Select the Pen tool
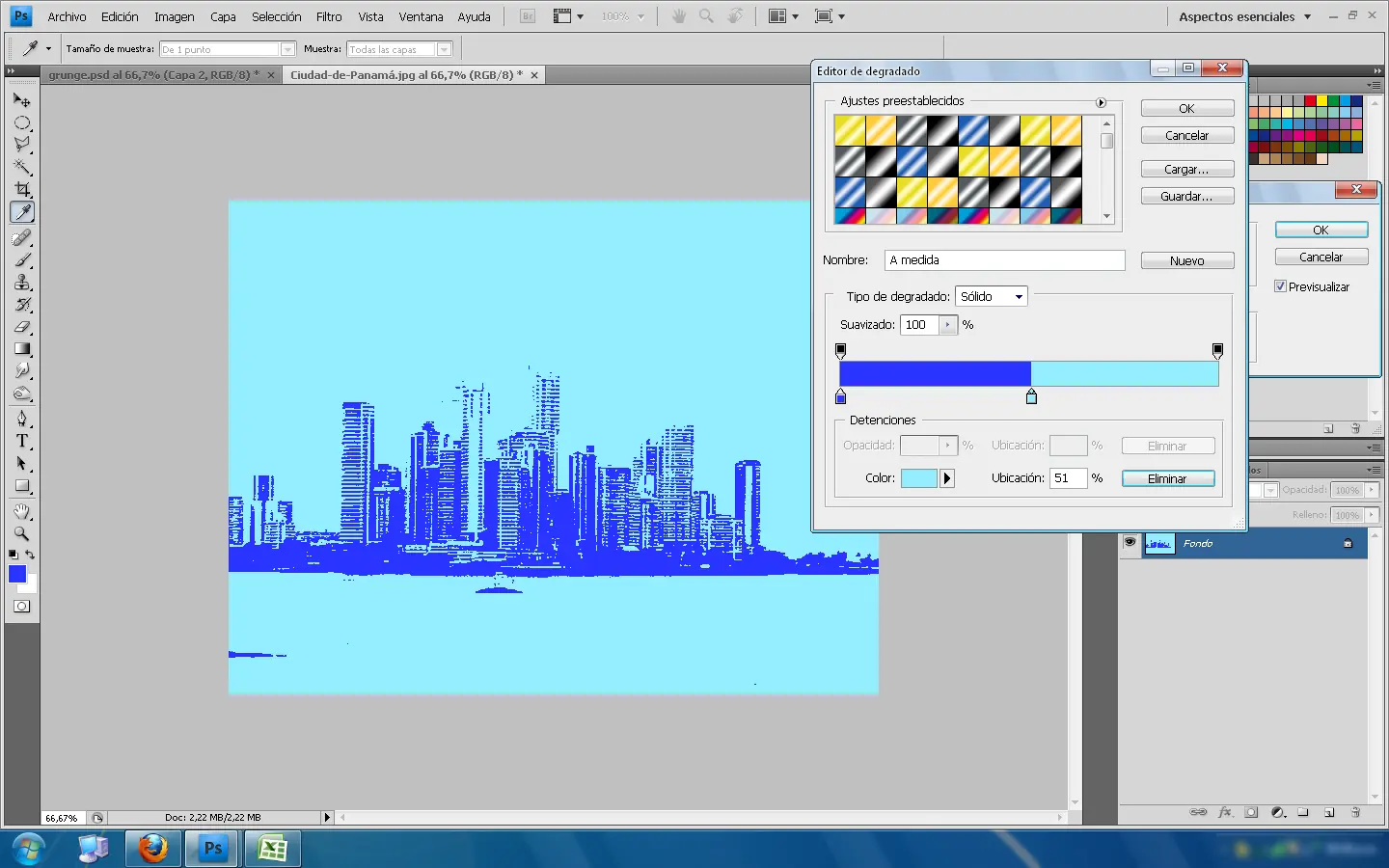 tap(21, 418)
